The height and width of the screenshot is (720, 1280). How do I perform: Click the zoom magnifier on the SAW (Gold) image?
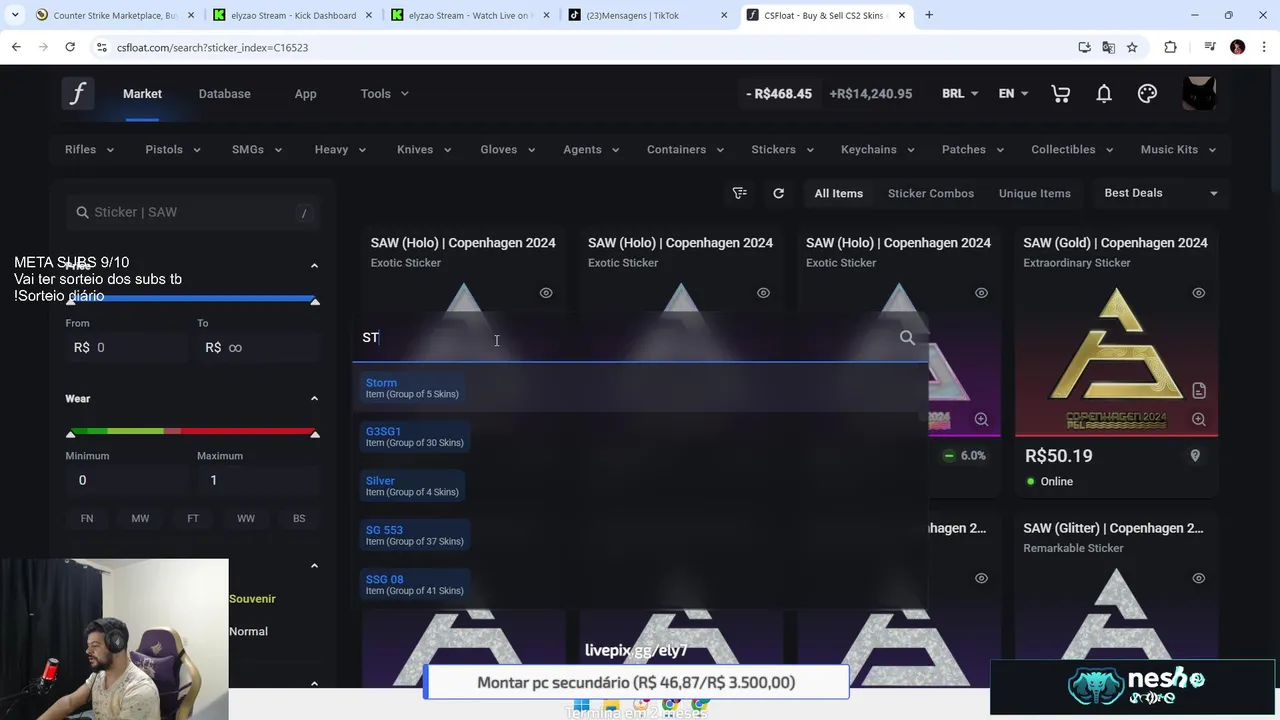click(x=1199, y=419)
